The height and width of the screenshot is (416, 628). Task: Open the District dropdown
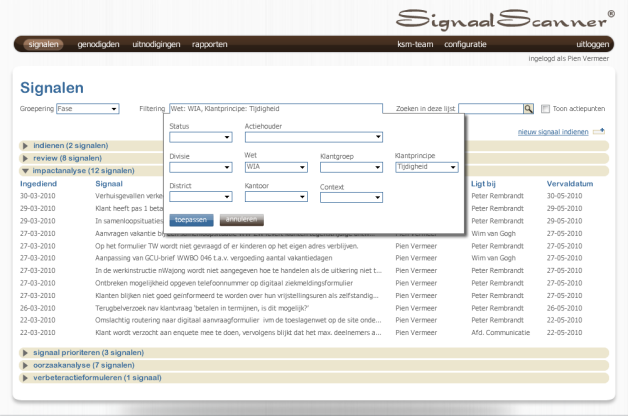pos(201,197)
